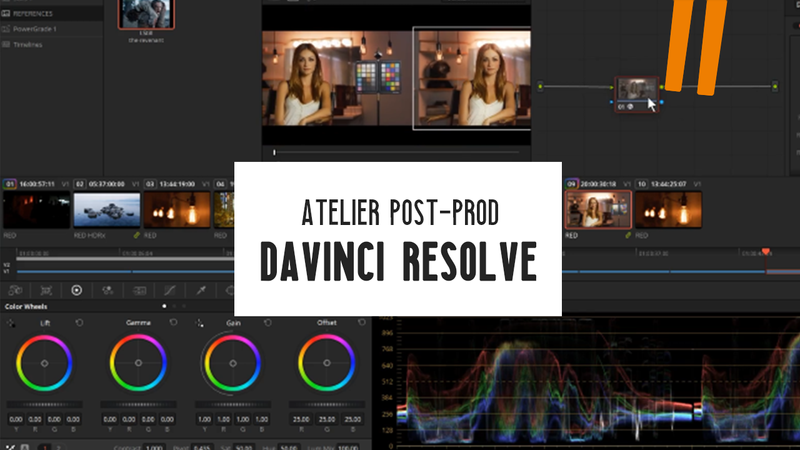This screenshot has width=800, height=450.
Task: Reset the Gamma color wheel
Action: coord(173,322)
